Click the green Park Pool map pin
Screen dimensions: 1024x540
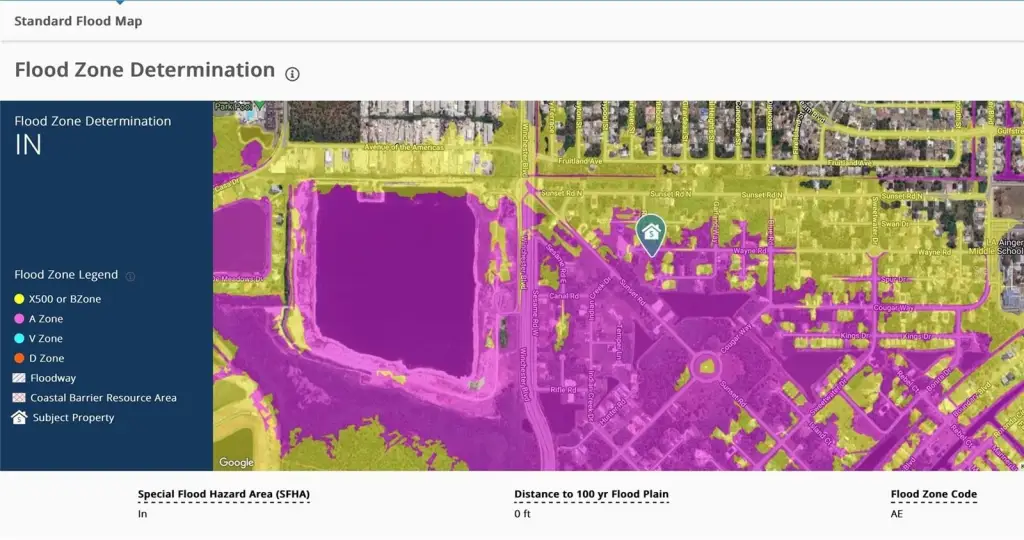click(260, 104)
